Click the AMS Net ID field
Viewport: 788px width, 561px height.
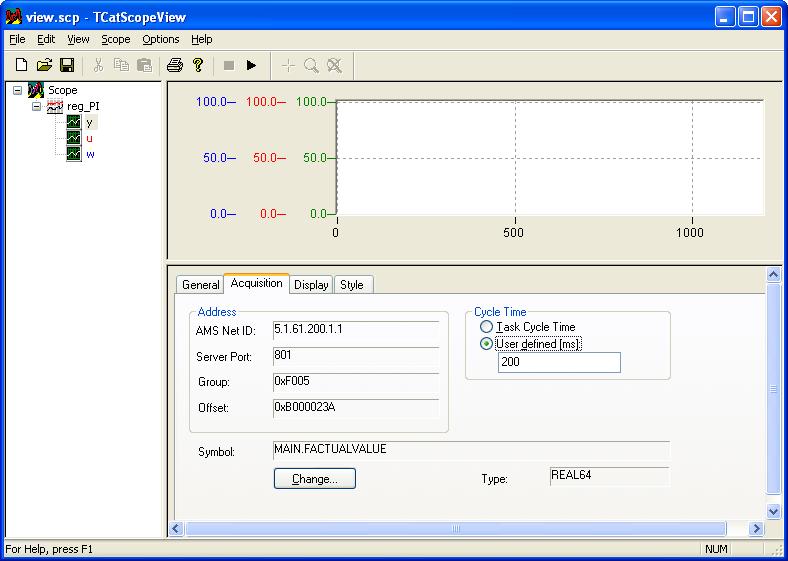356,330
